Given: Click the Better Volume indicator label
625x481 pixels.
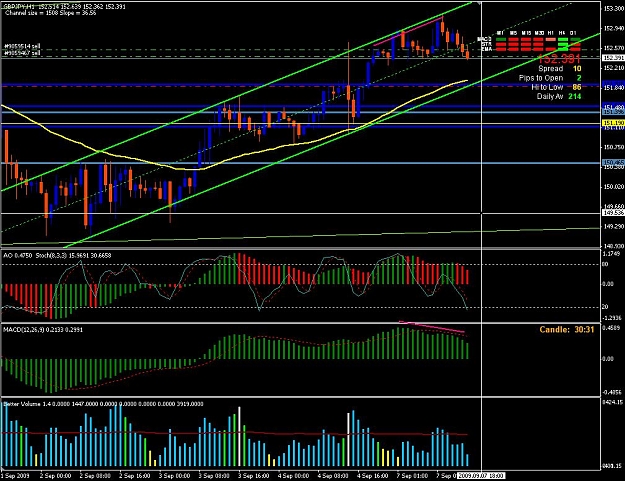Looking at the screenshot, I should [x=104, y=404].
